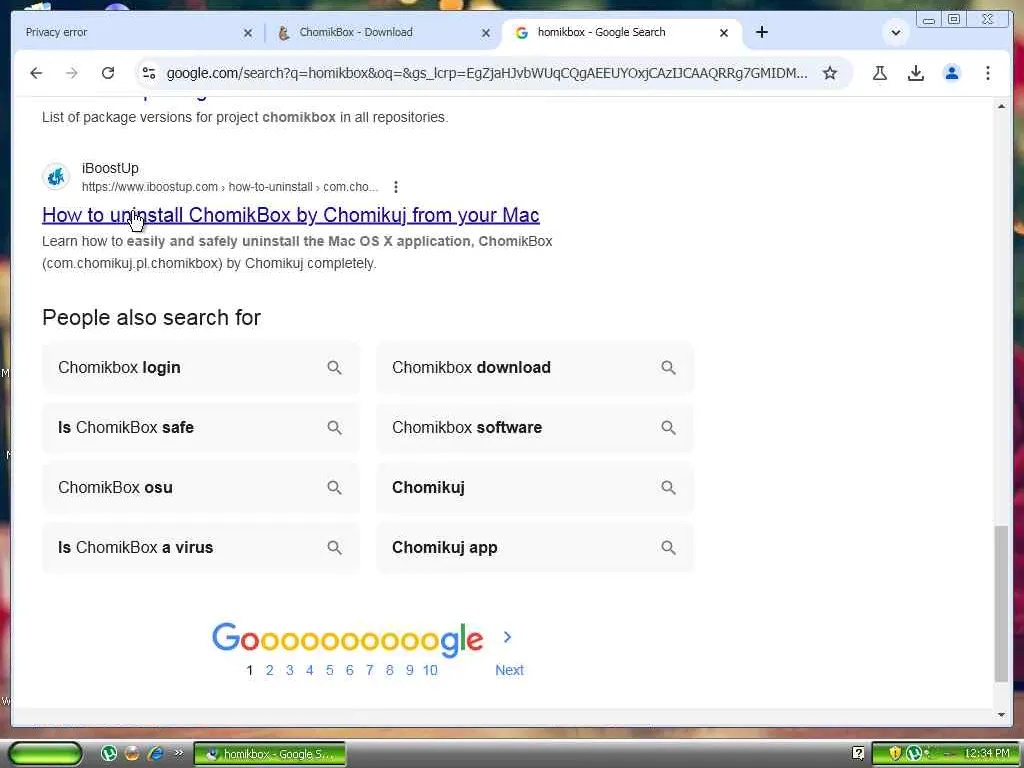Click the taskbar clock showing 12:34 PM

(987, 754)
